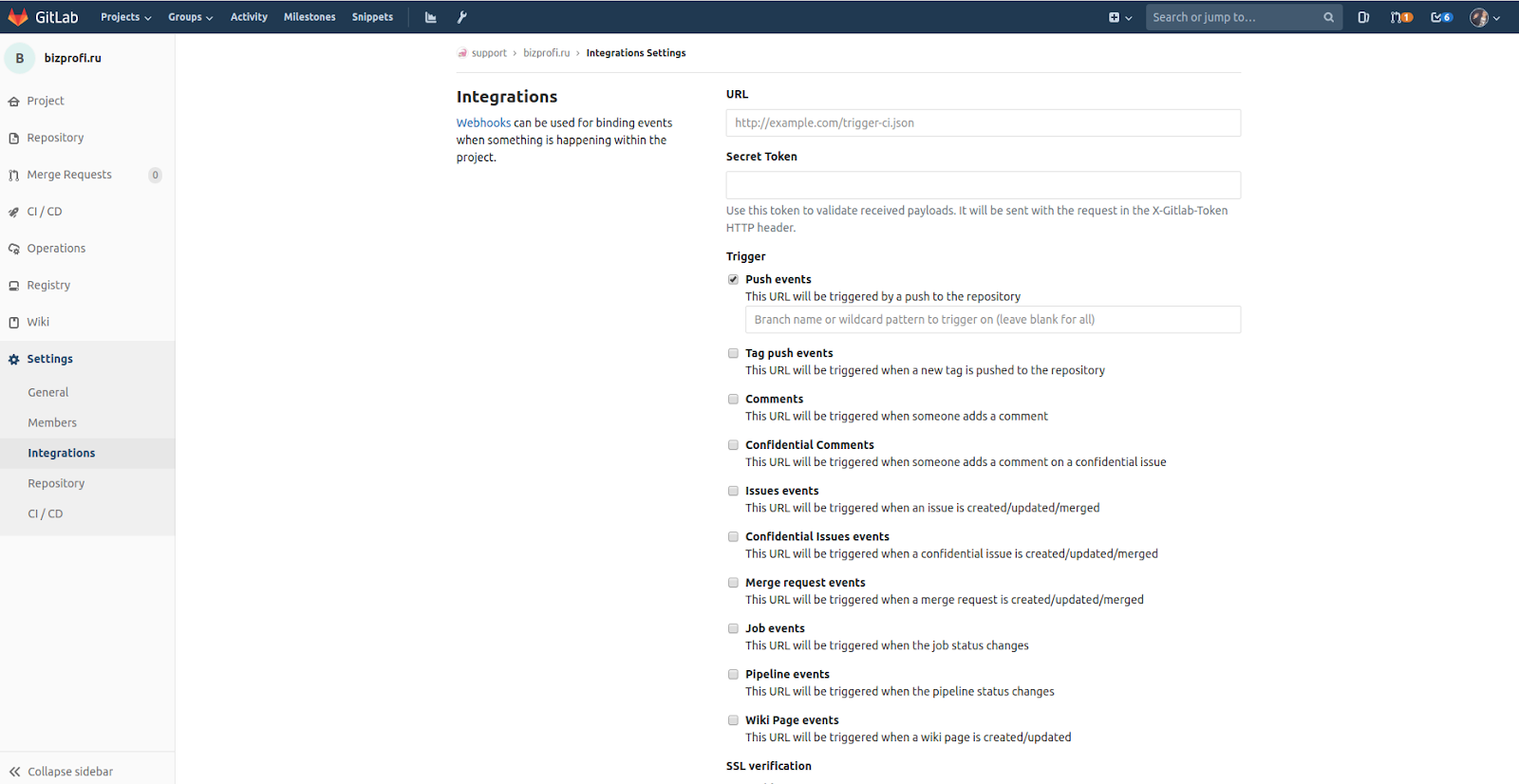Open merge requests icon in top bar

(x=1400, y=17)
